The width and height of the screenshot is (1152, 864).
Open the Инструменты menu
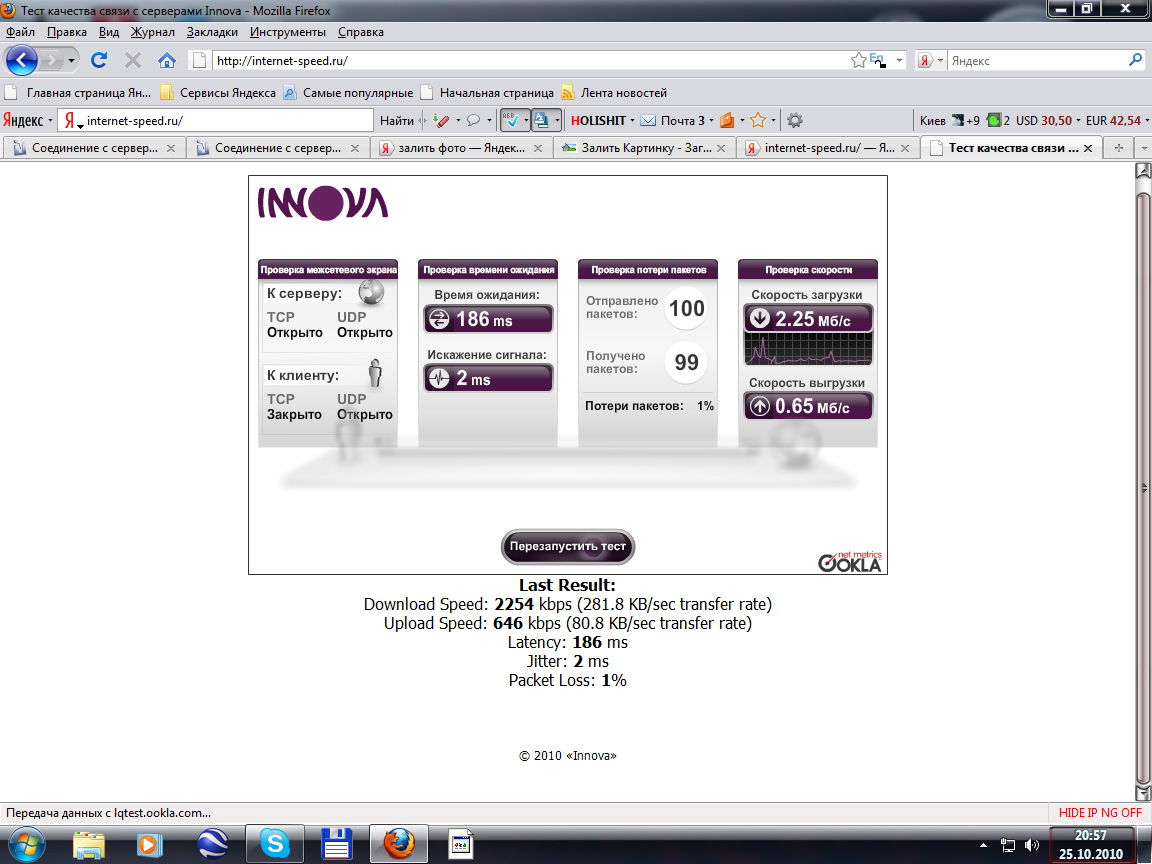[x=288, y=32]
